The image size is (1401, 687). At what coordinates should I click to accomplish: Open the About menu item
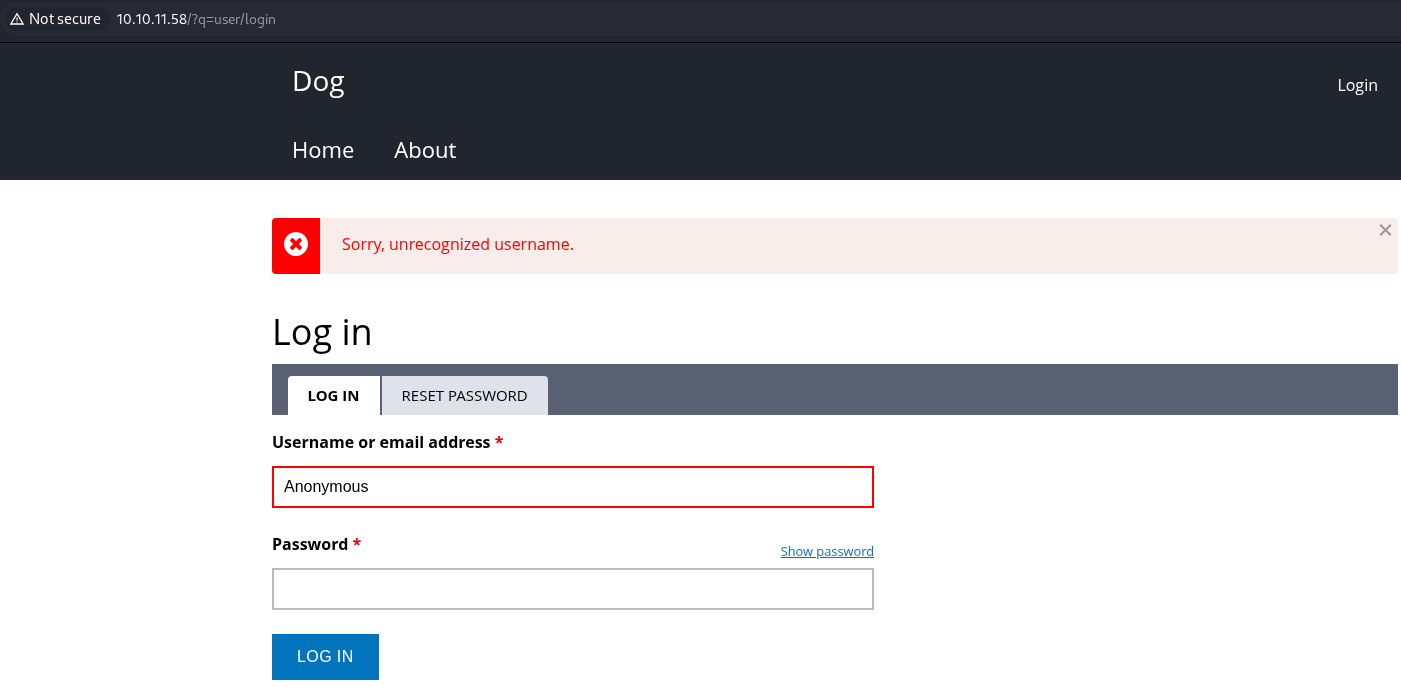425,150
